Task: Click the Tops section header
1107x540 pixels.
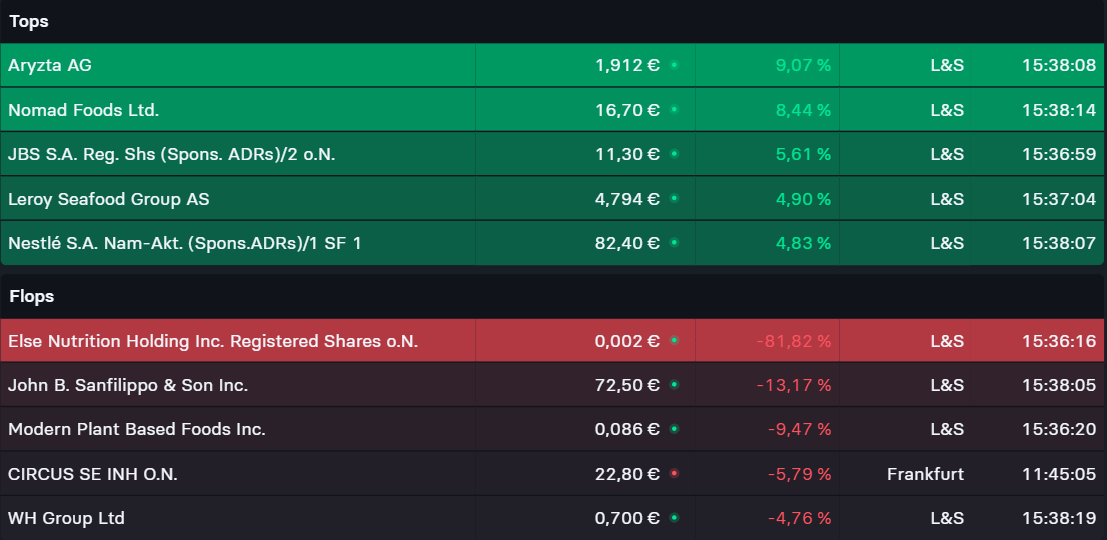Action: pyautogui.click(x=29, y=21)
